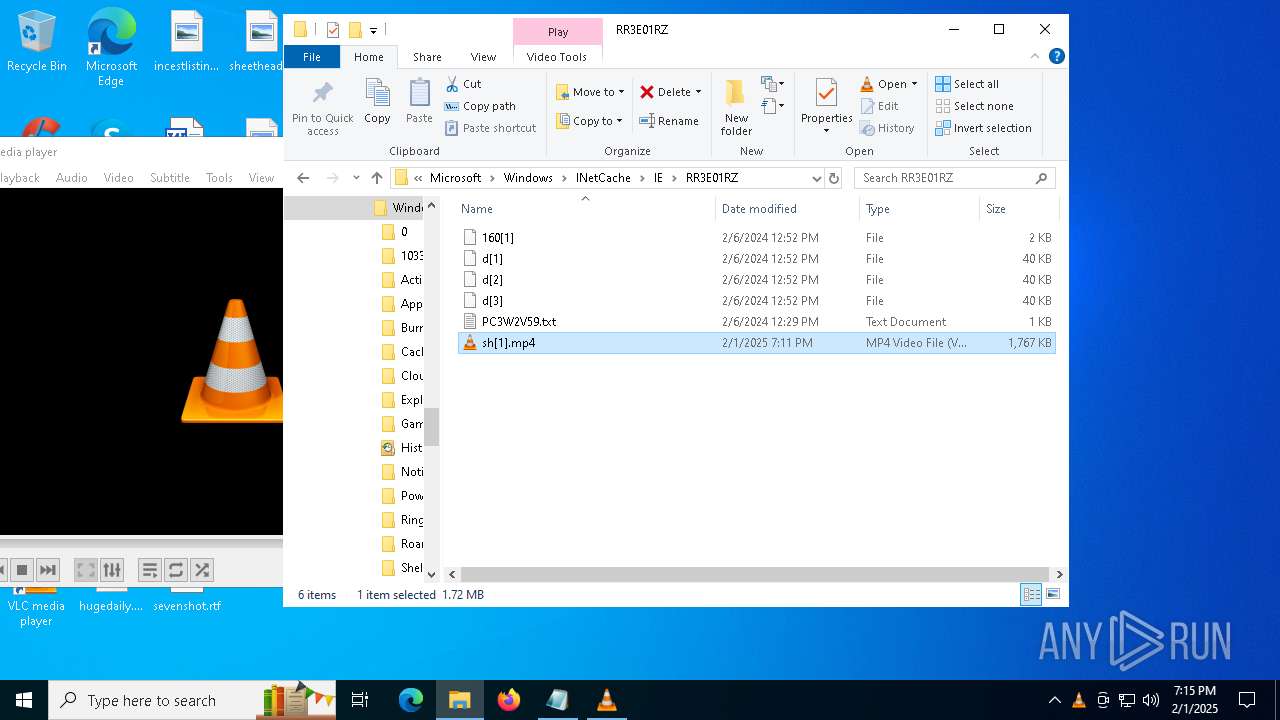The height and width of the screenshot is (720, 1280).
Task: Switch to the View ribbon tab
Action: click(x=483, y=57)
